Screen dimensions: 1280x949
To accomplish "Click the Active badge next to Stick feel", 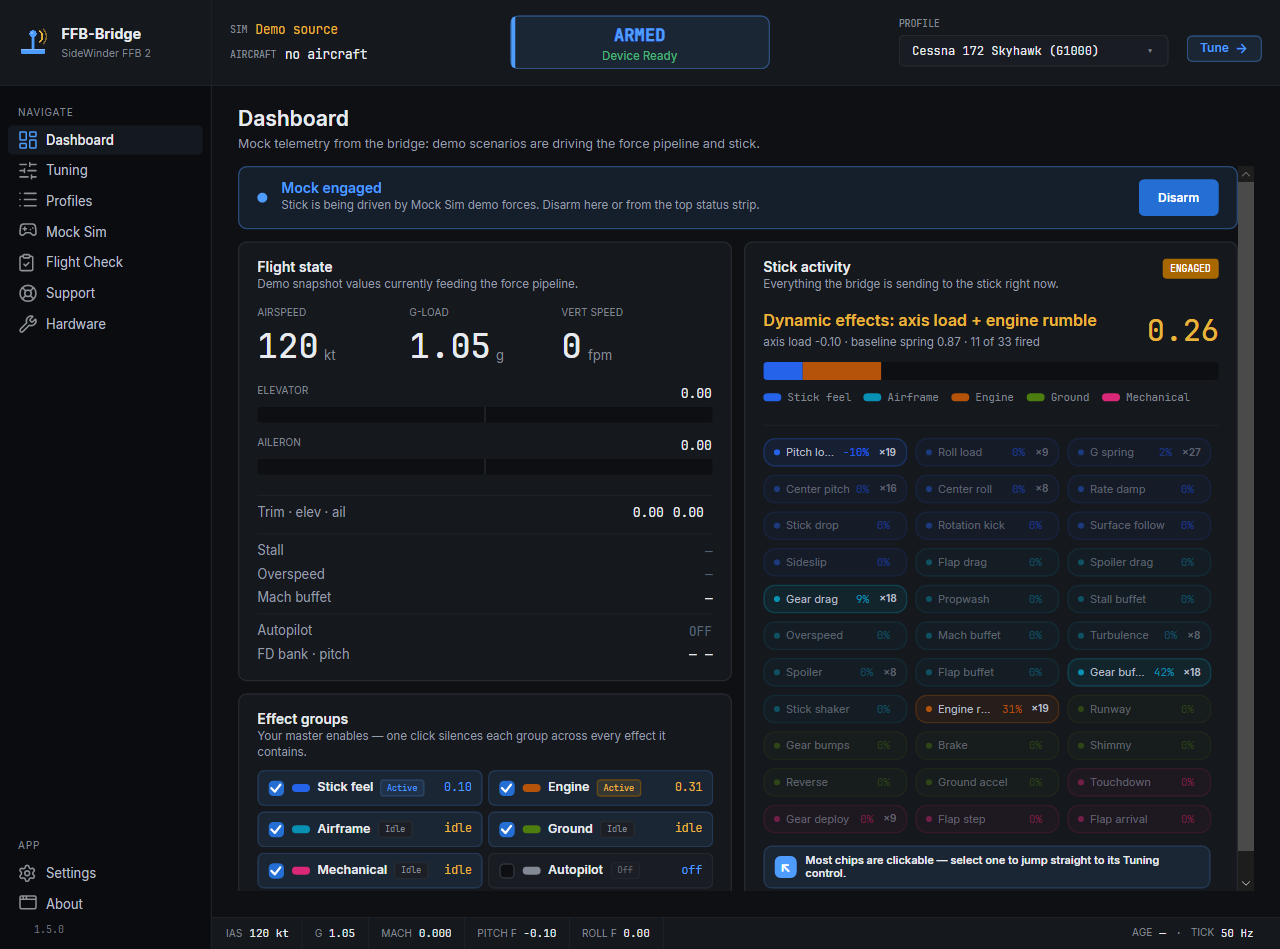I will point(402,788).
